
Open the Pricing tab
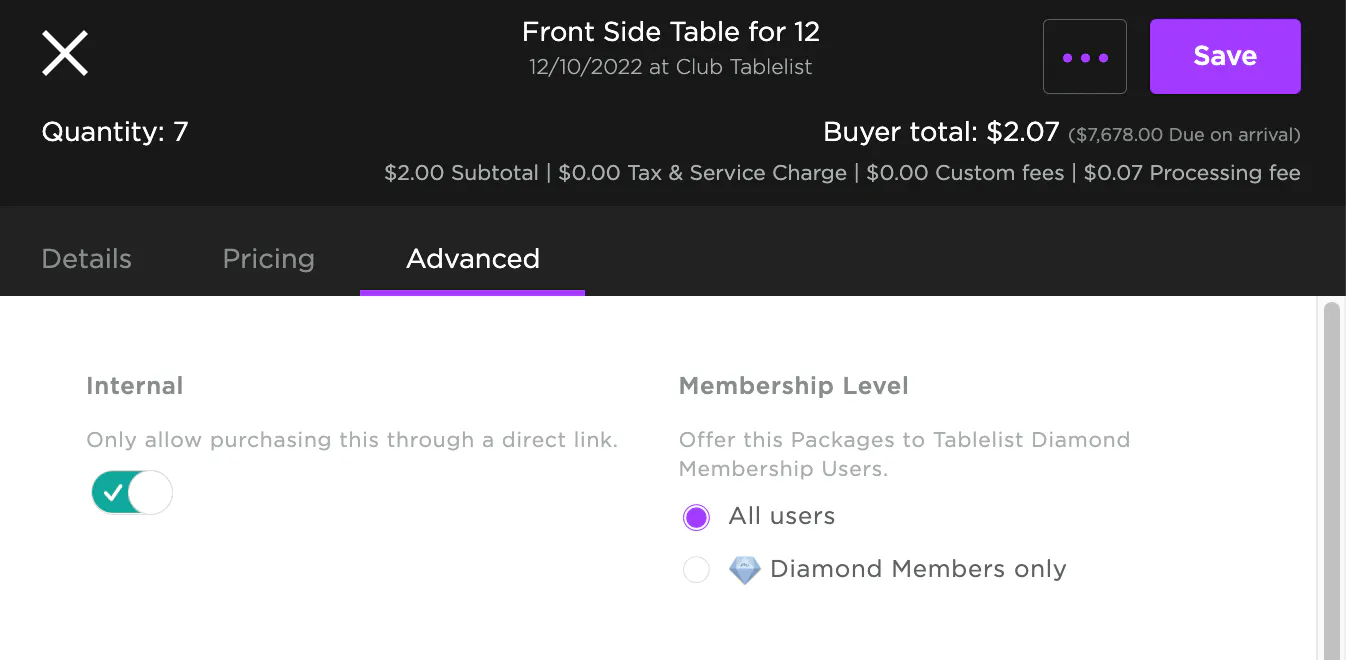pos(268,259)
